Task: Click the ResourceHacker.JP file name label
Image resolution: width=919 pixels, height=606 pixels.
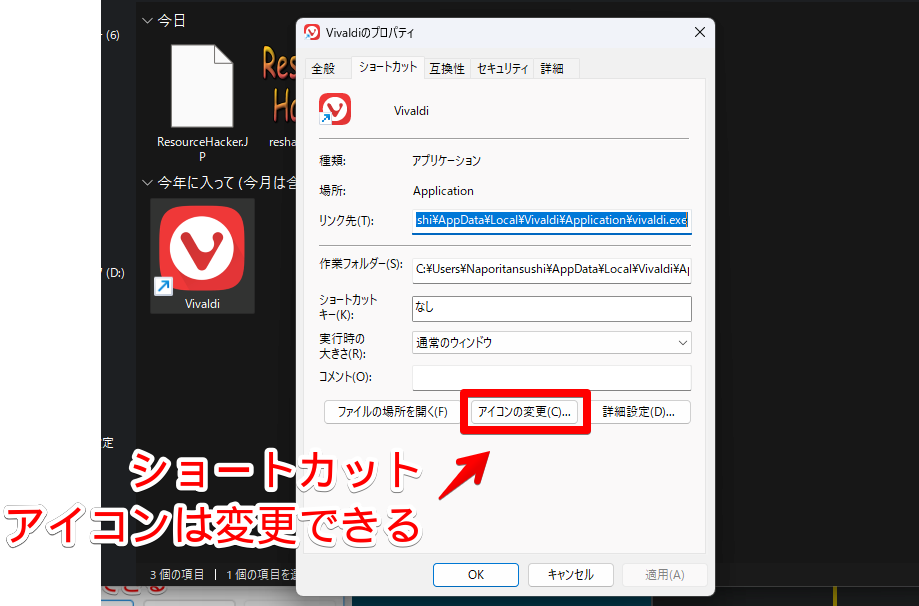Action: tap(202, 149)
